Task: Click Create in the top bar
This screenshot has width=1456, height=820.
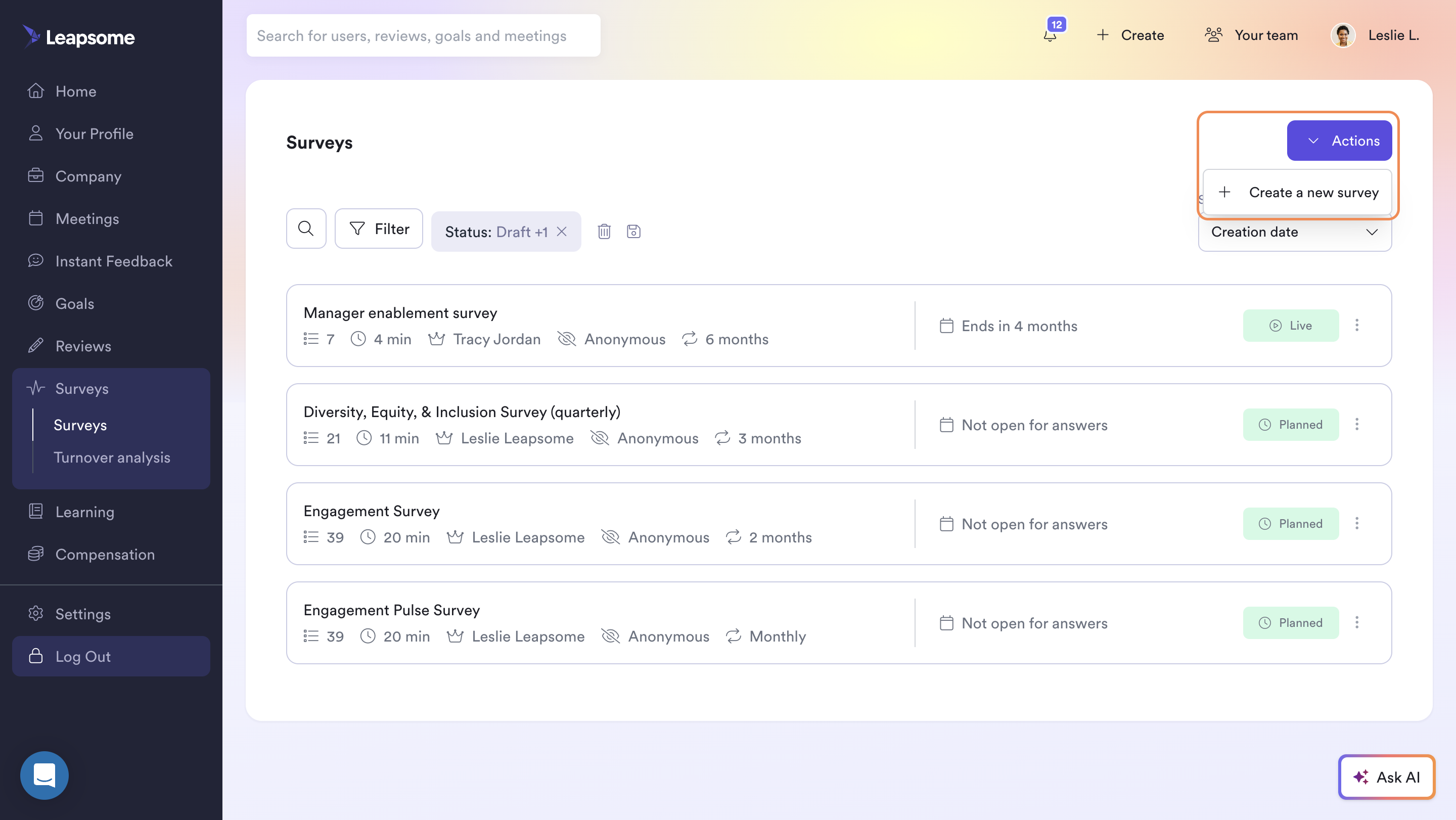Action: (x=1130, y=35)
